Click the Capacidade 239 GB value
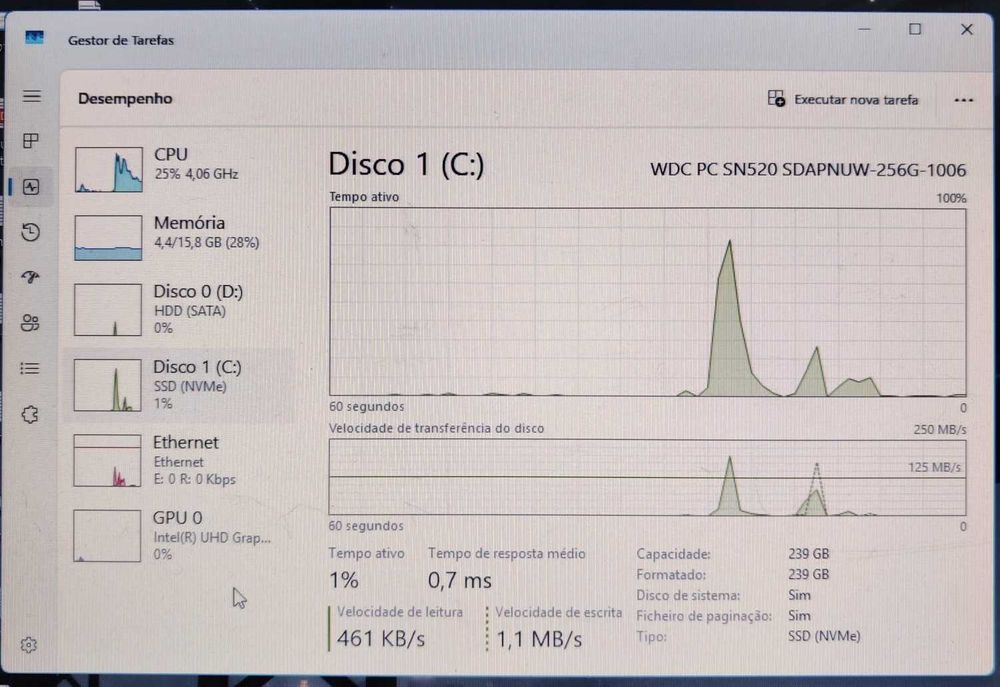 (809, 554)
